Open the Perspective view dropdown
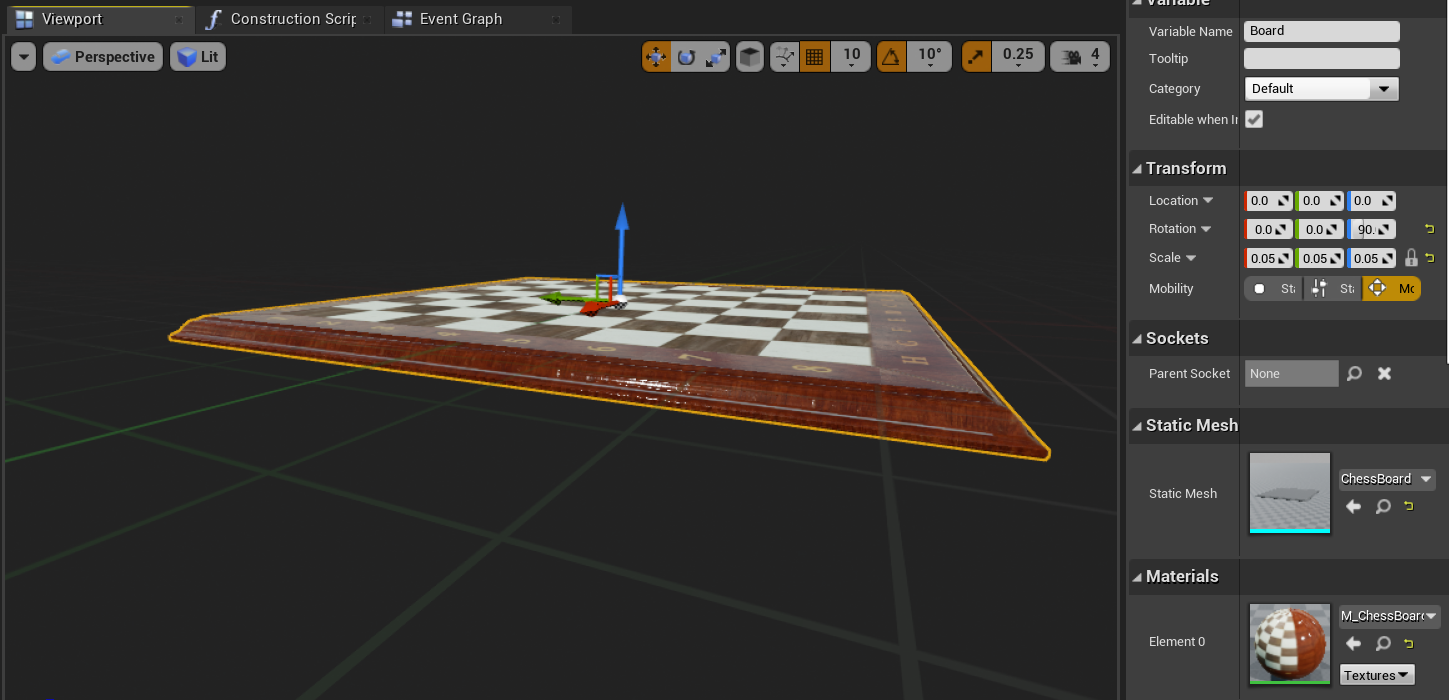This screenshot has width=1449, height=700. tap(102, 56)
